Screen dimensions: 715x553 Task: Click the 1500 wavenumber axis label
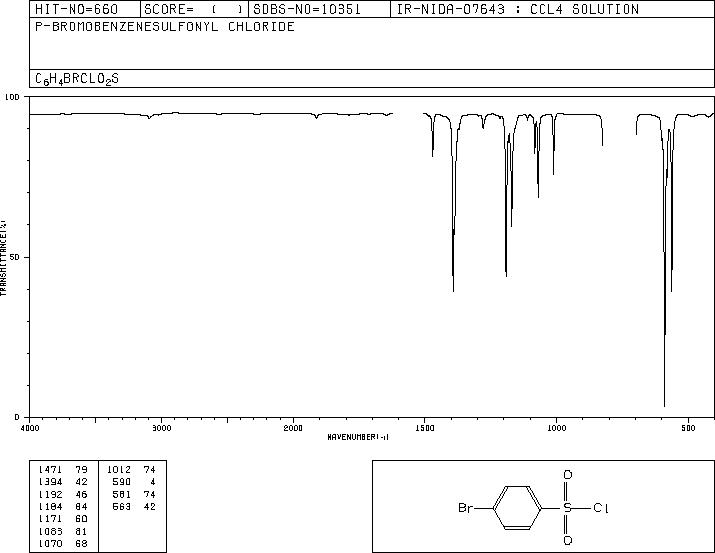click(425, 428)
